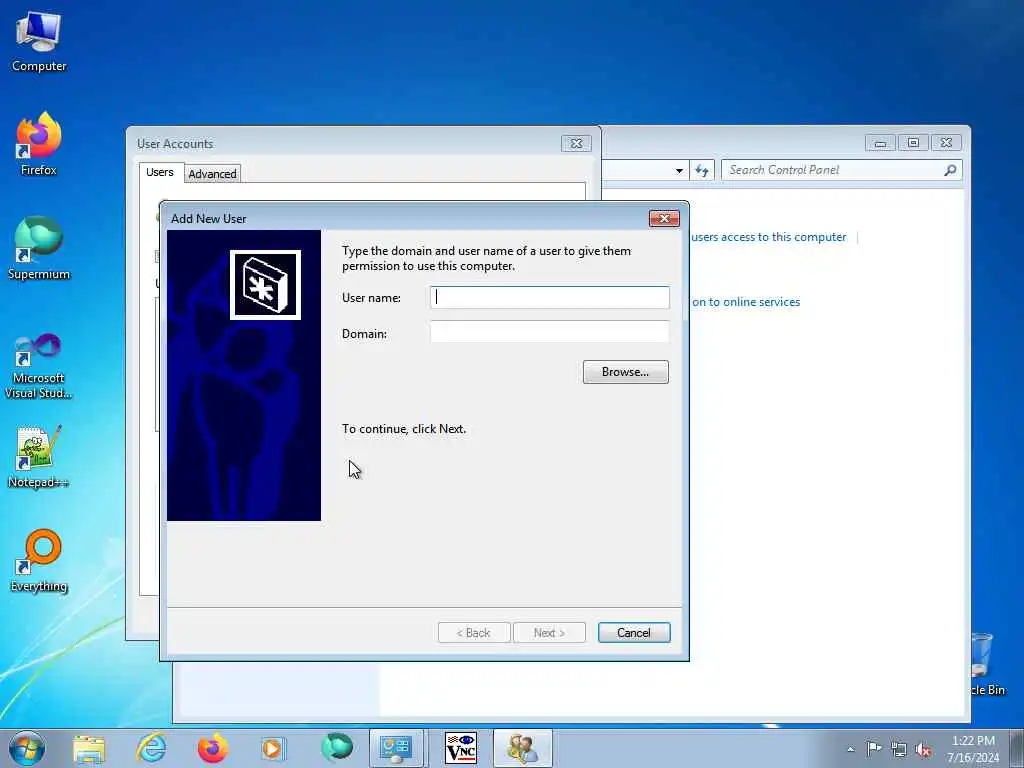1024x768 pixels.
Task: Close the Add New User dialog
Action: (664, 218)
